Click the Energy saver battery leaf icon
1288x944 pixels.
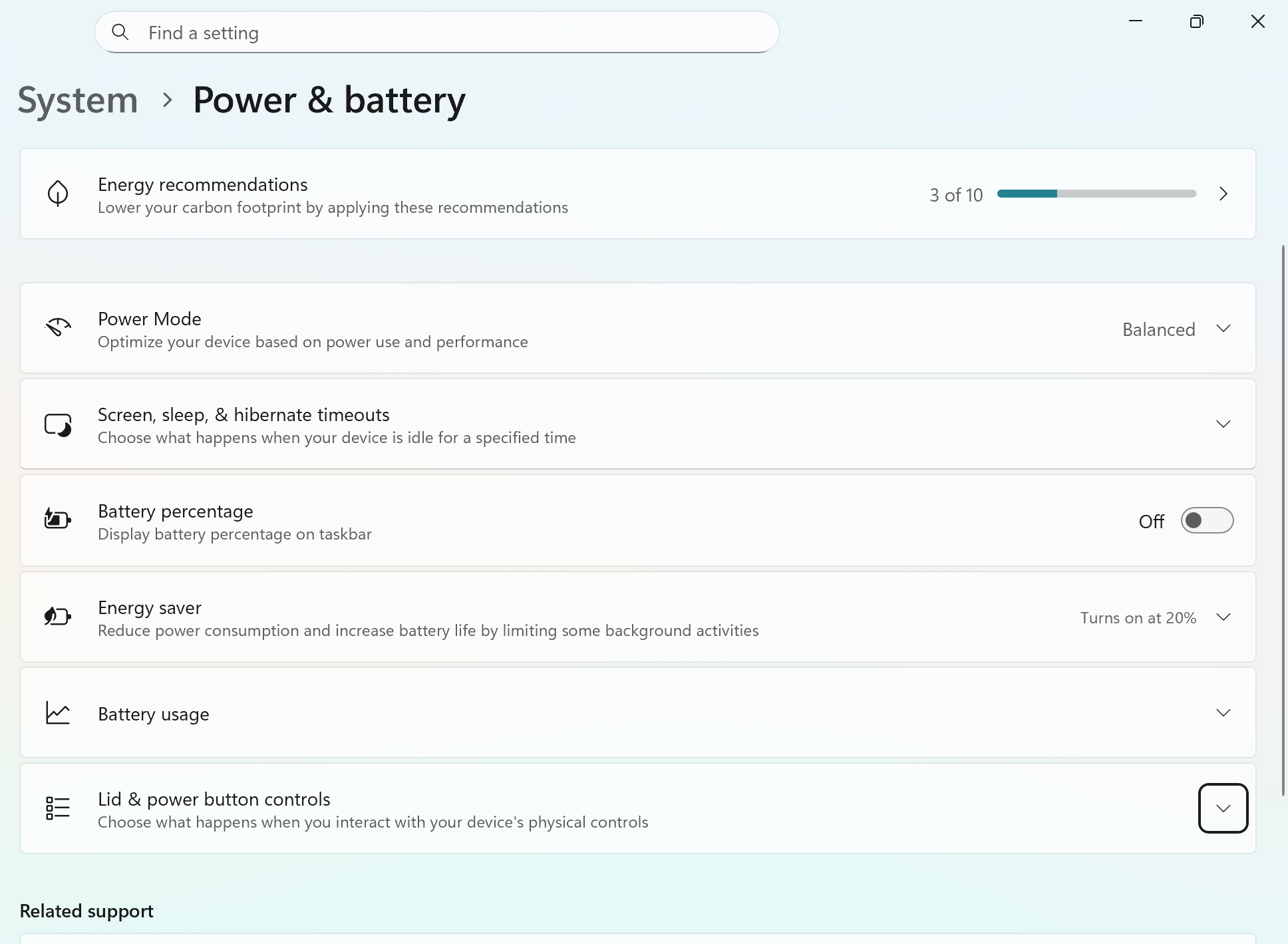58,617
